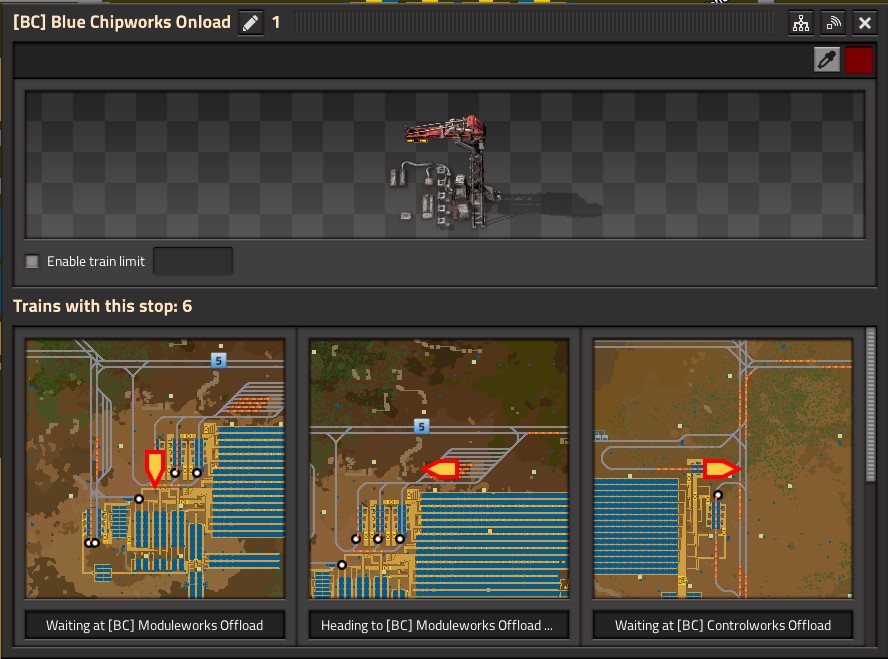The width and height of the screenshot is (888, 659).
Task: Open minimap of train heading to Moduleworks Offload
Action: tap(439, 468)
